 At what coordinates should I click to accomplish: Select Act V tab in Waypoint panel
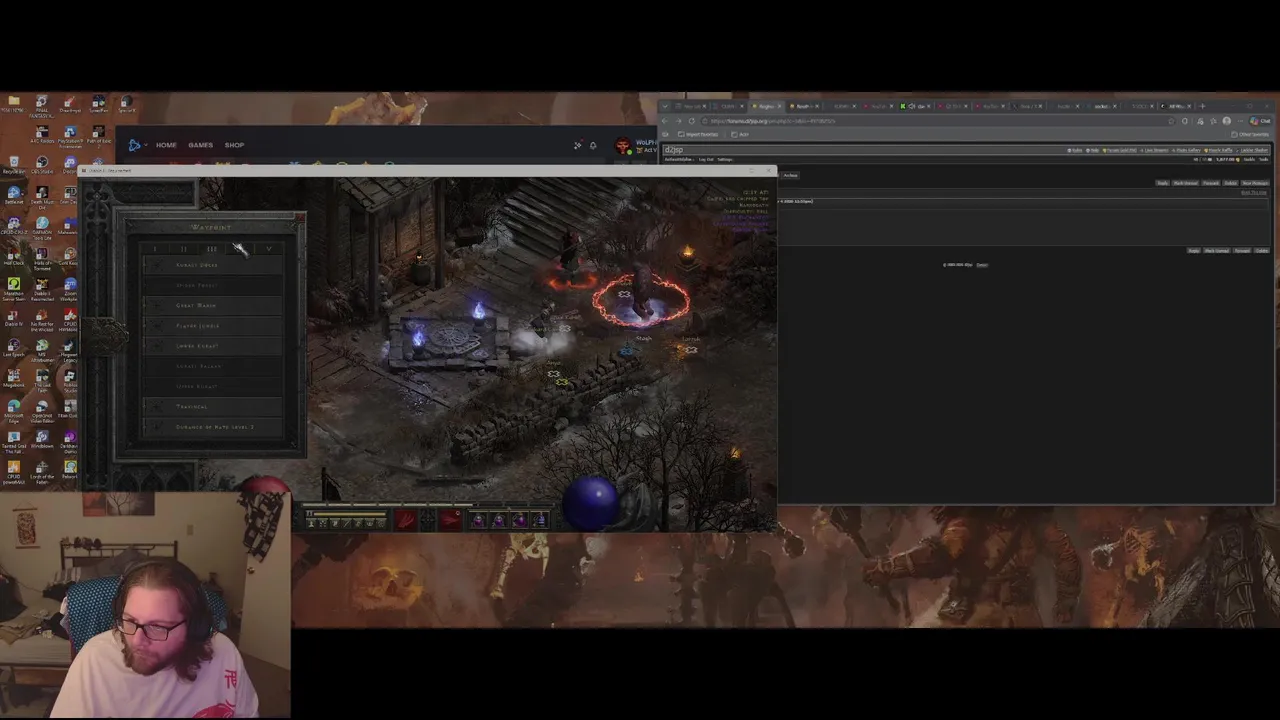[x=269, y=248]
